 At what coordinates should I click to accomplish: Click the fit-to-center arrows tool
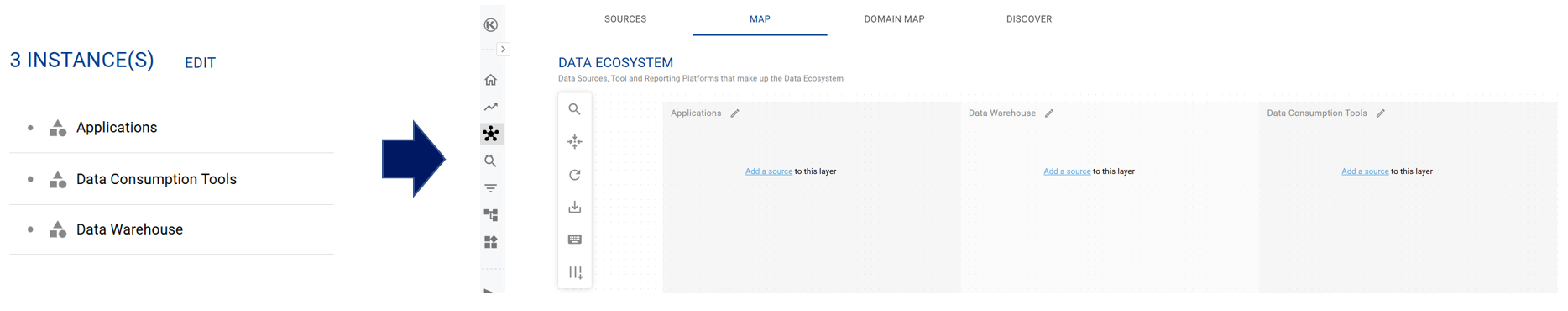pos(575,141)
